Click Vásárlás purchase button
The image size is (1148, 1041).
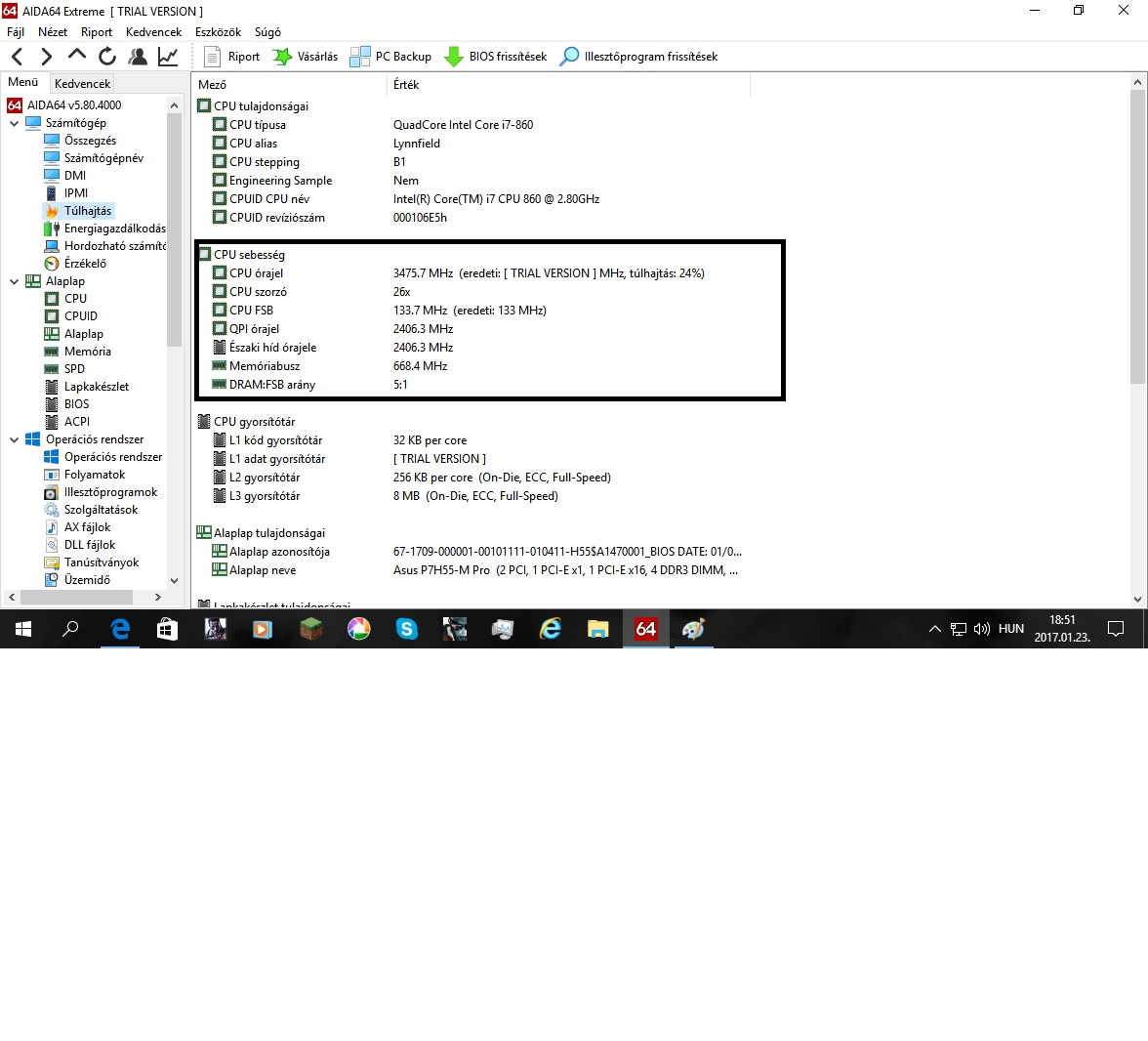coord(306,57)
